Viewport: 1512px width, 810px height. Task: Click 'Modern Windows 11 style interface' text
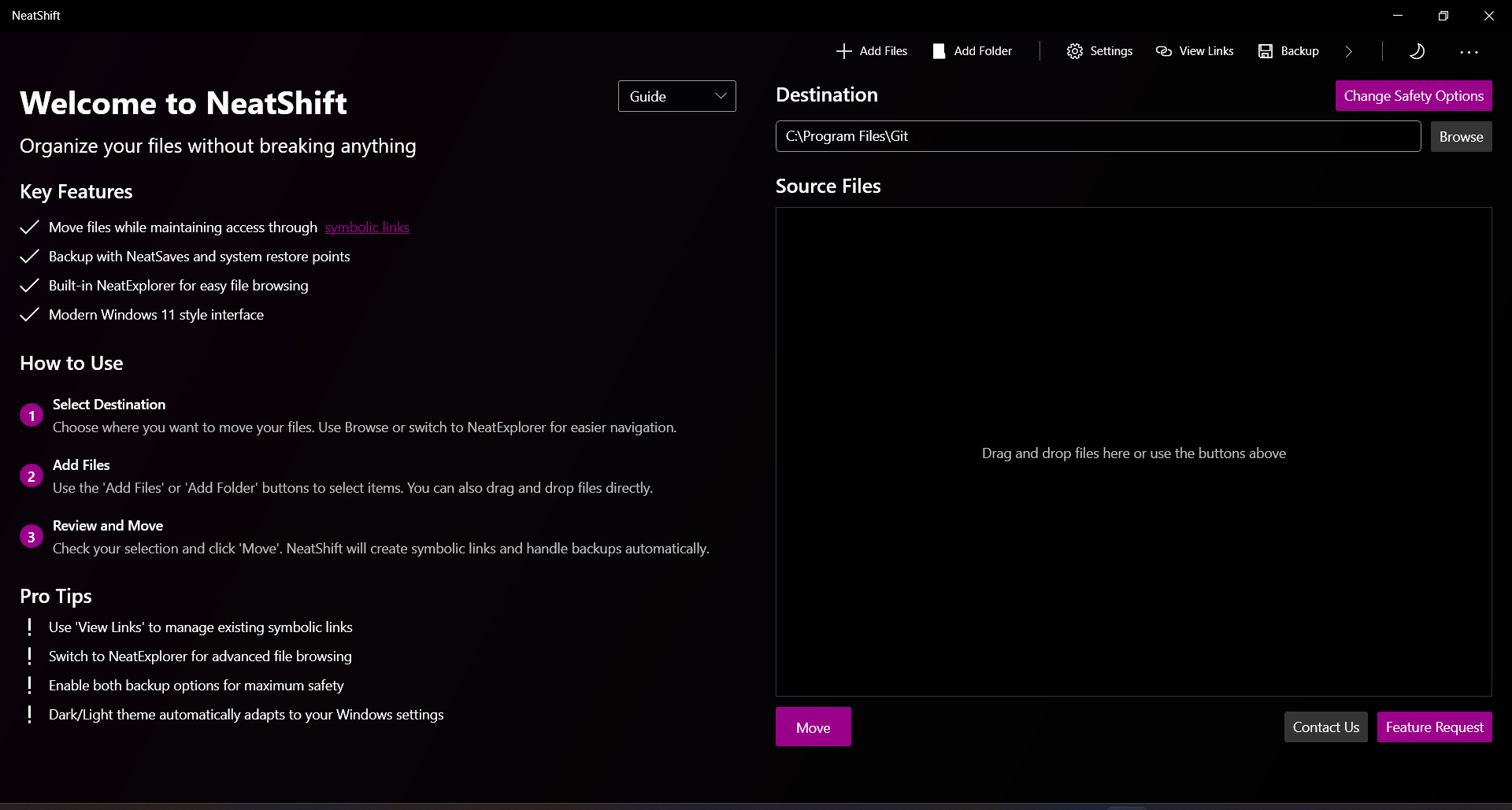click(156, 315)
